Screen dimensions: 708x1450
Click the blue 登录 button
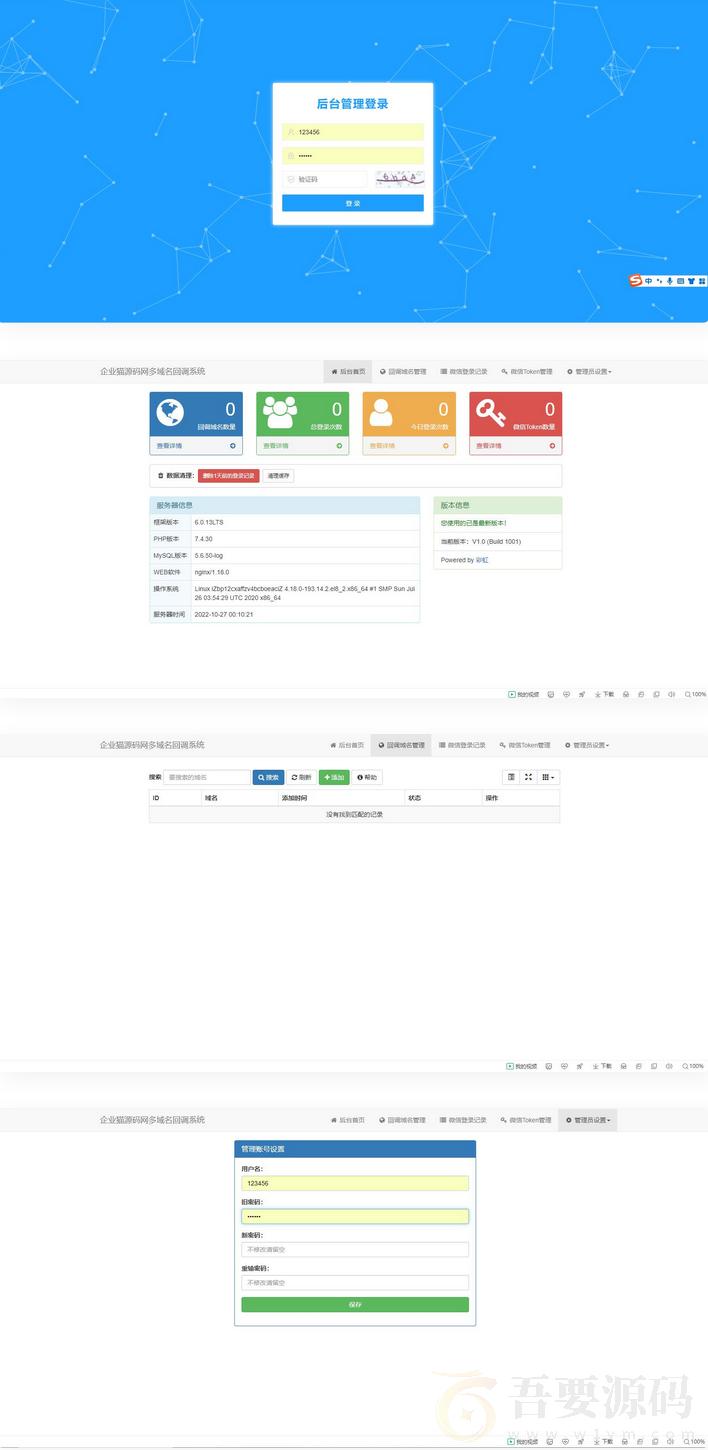coord(352,203)
